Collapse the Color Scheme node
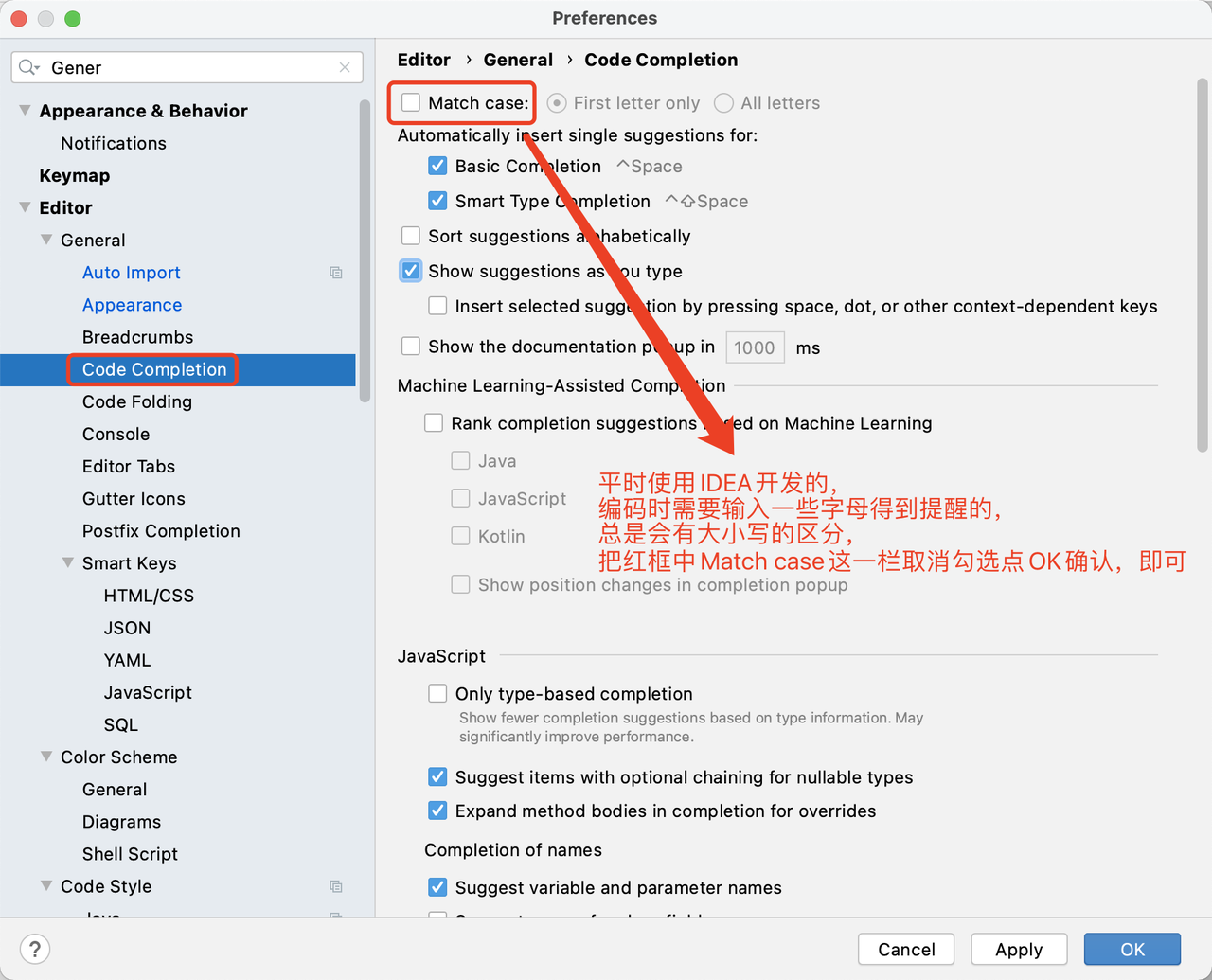Image resolution: width=1212 pixels, height=980 pixels. (x=46, y=757)
